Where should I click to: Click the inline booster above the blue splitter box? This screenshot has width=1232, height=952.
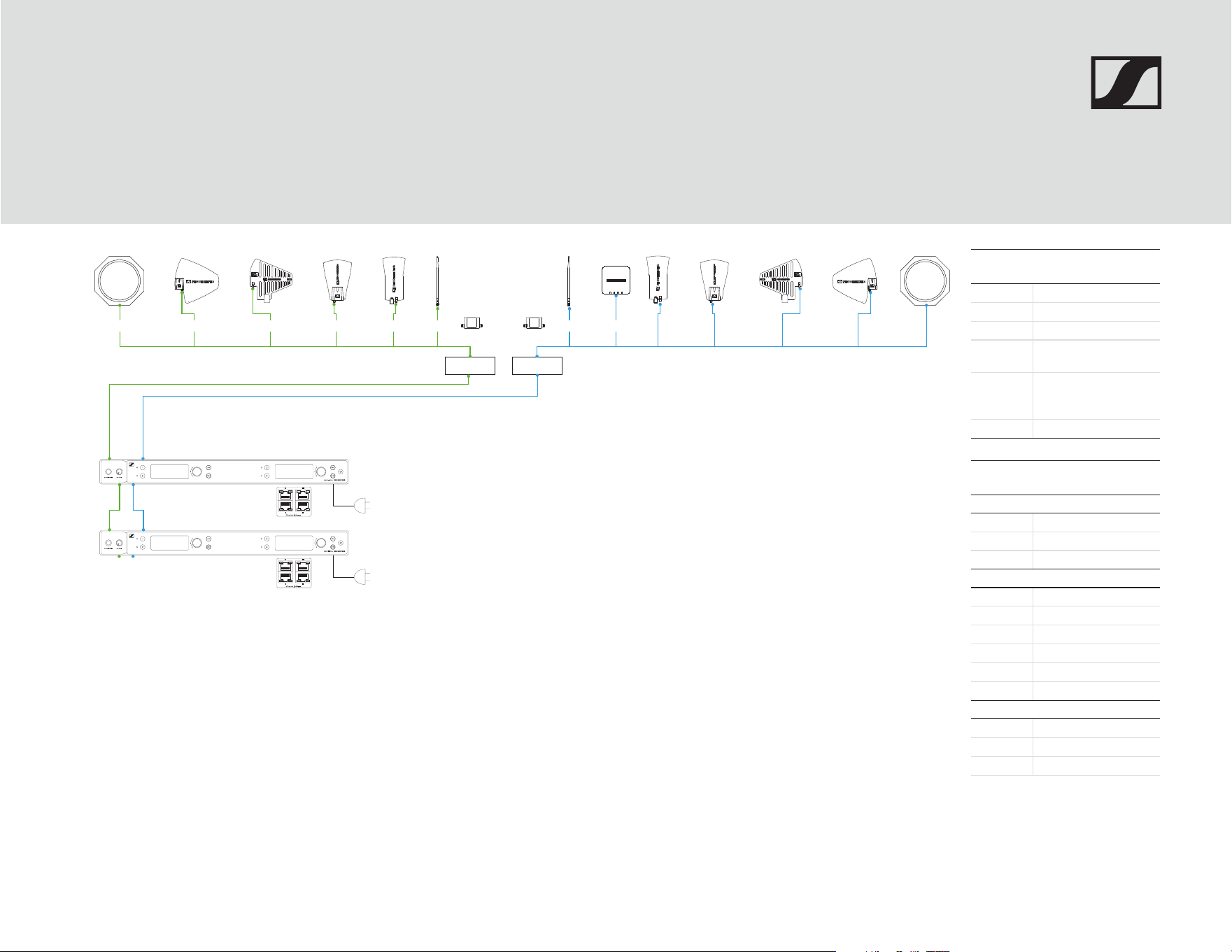pyautogui.click(x=535, y=323)
